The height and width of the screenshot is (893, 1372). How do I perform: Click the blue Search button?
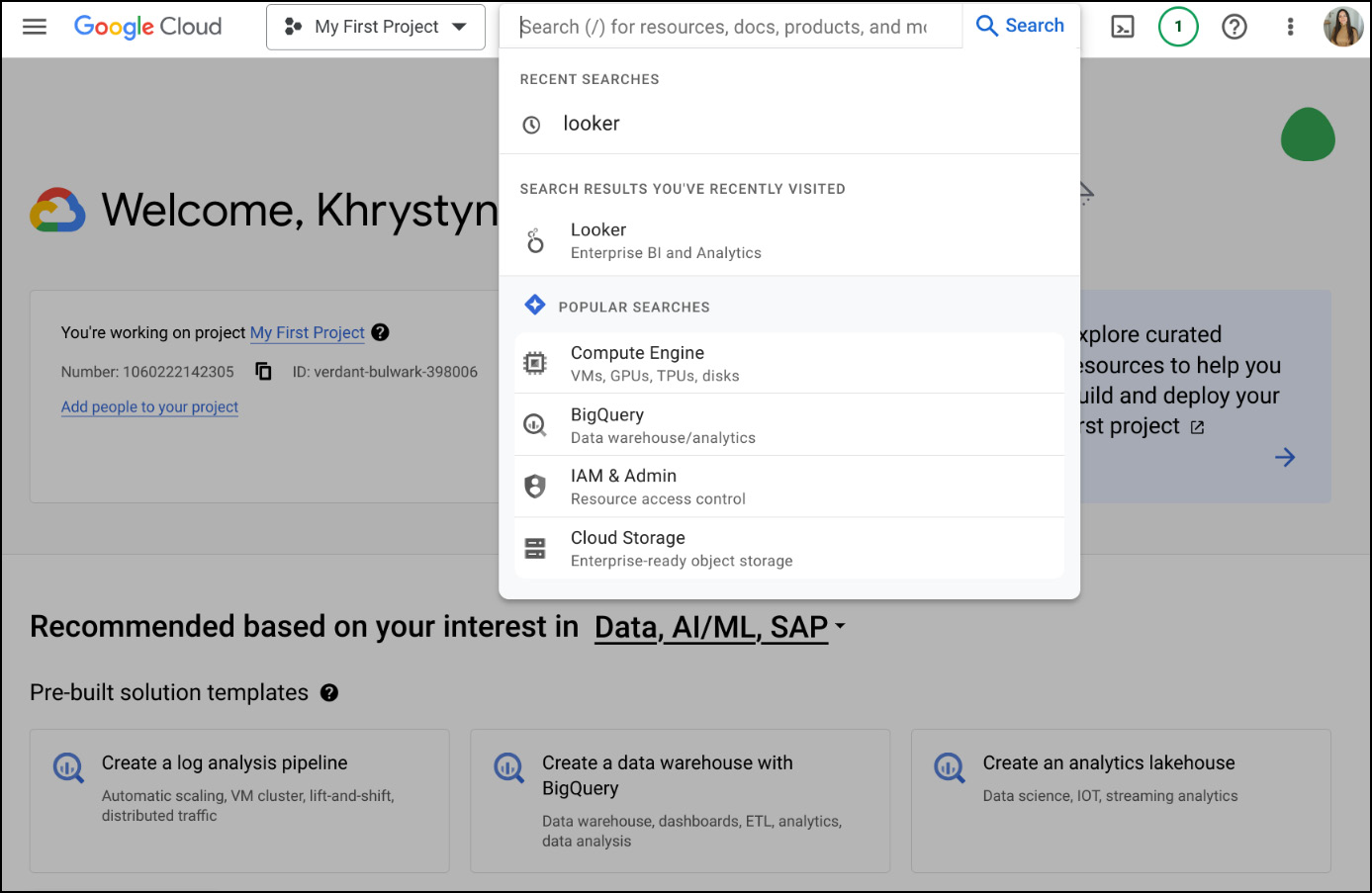point(1020,26)
